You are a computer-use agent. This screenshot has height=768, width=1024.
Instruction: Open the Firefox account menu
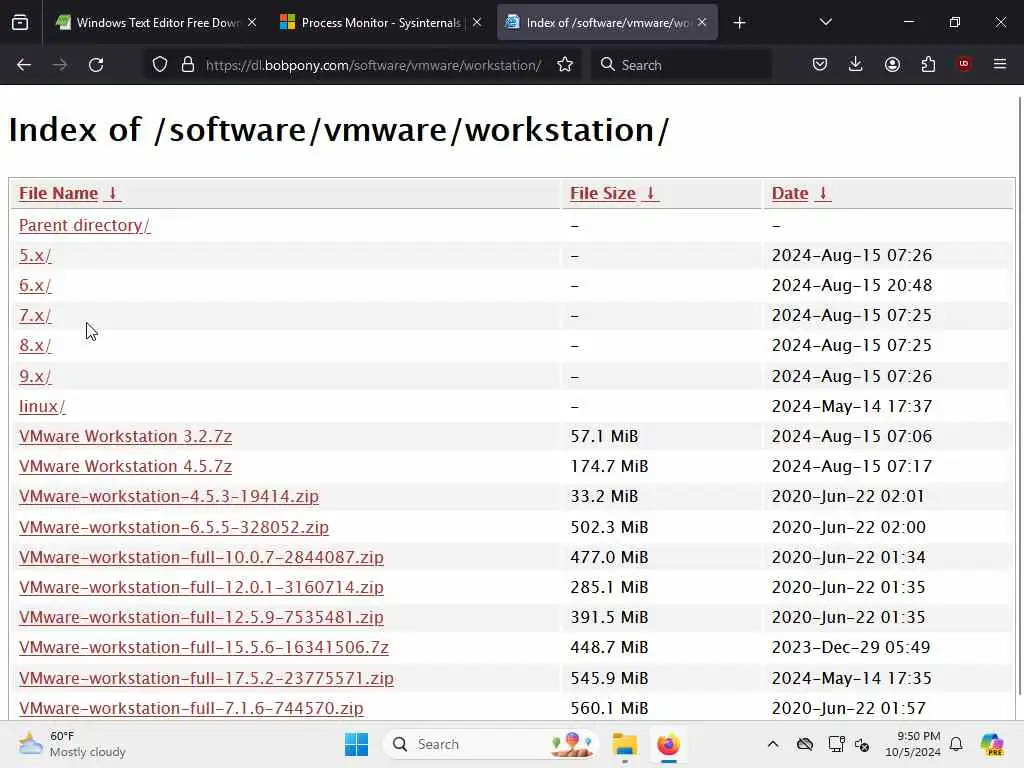(892, 65)
